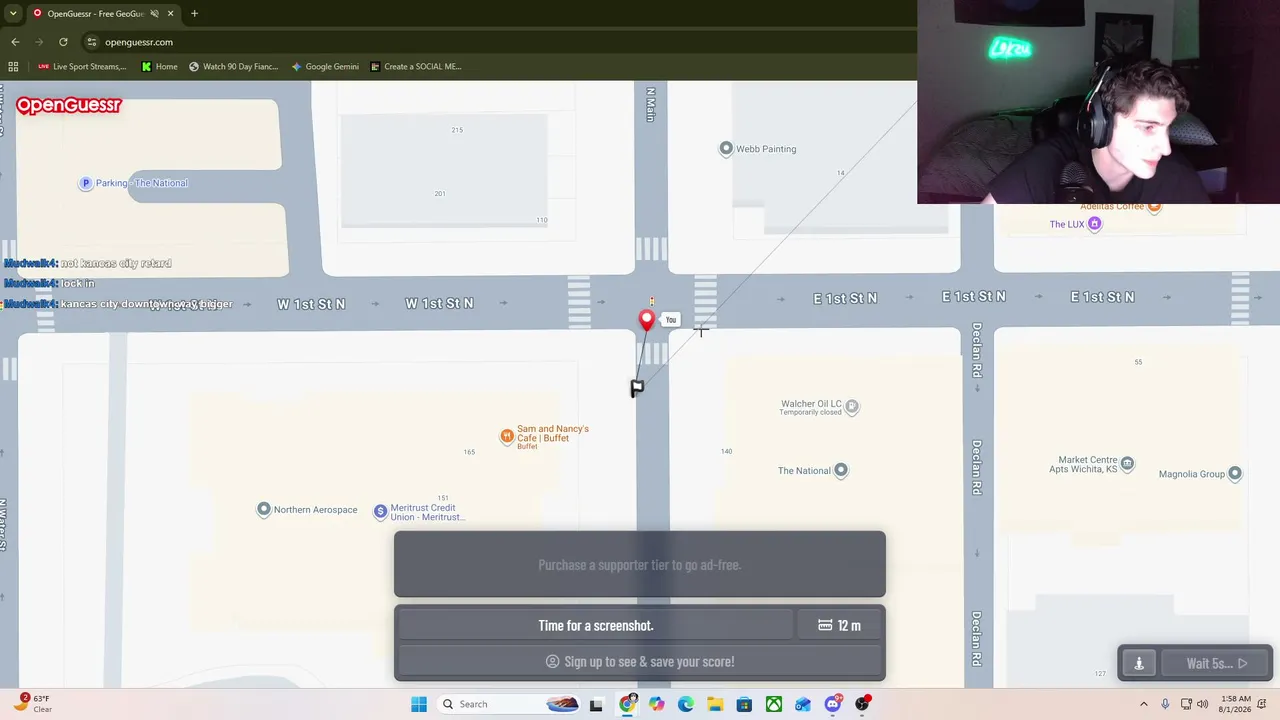
Task: View site information for openguessr.com
Action: pyautogui.click(x=92, y=42)
